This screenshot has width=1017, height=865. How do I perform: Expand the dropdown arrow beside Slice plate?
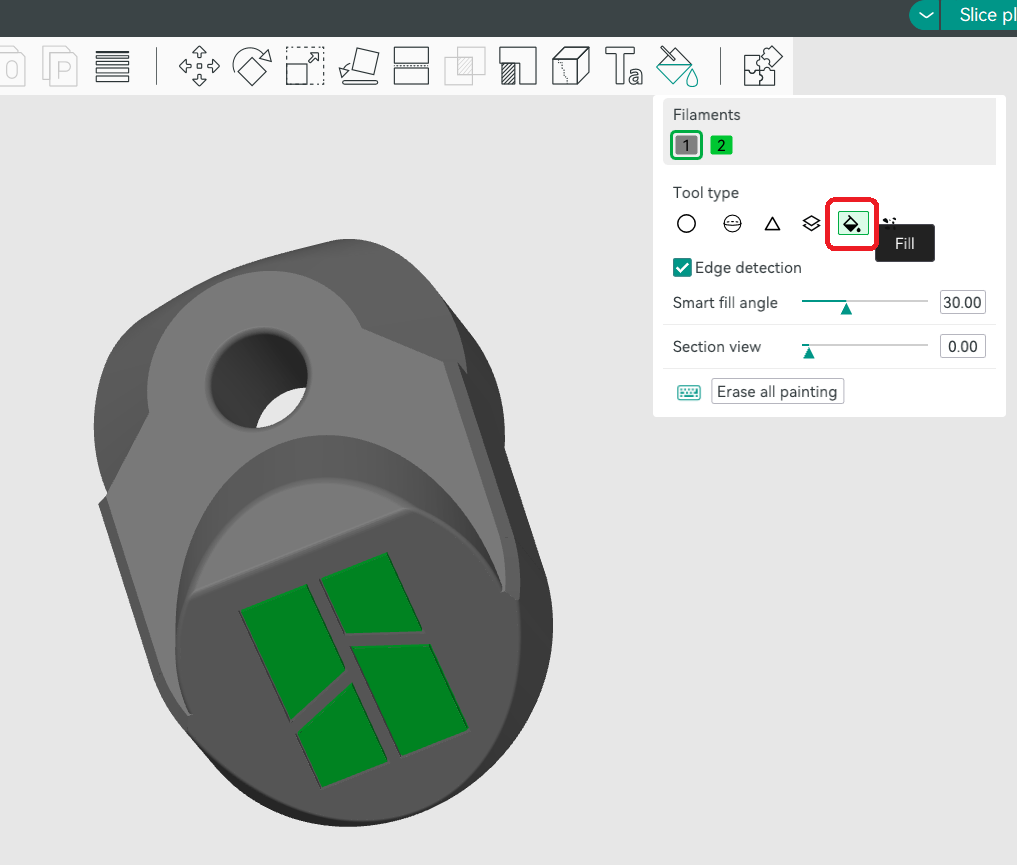[x=925, y=15]
